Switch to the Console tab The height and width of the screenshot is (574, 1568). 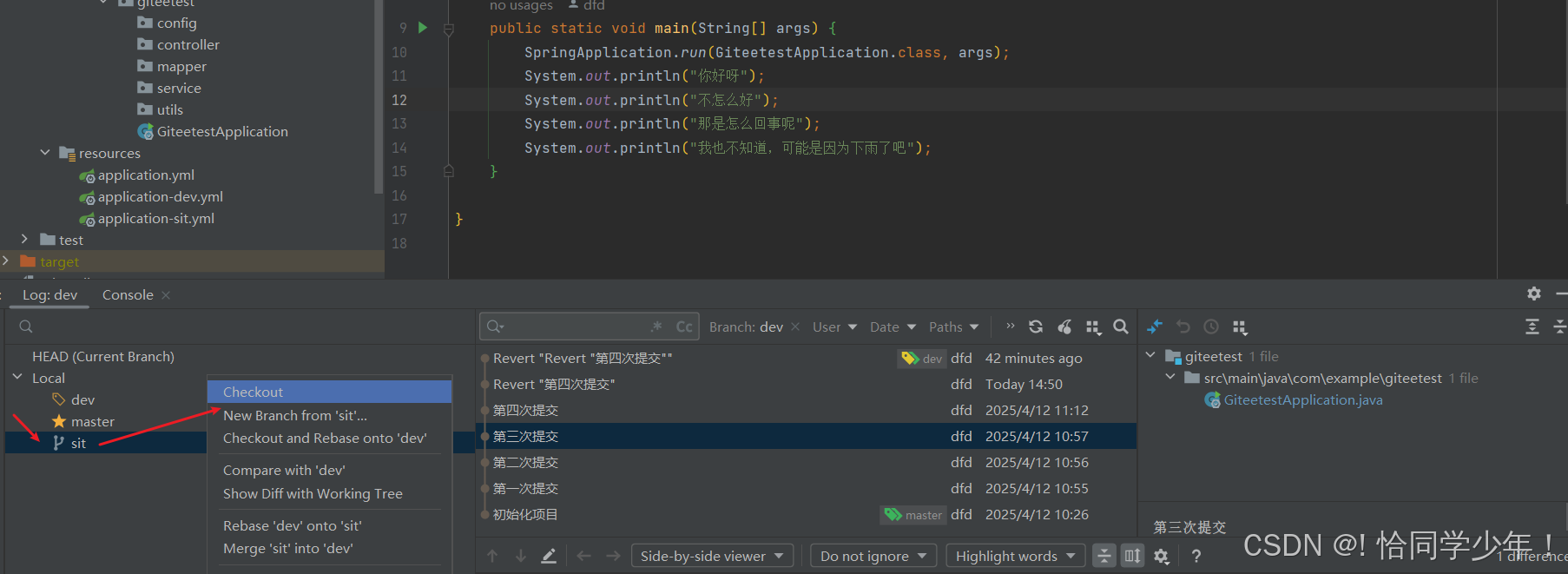click(x=128, y=295)
